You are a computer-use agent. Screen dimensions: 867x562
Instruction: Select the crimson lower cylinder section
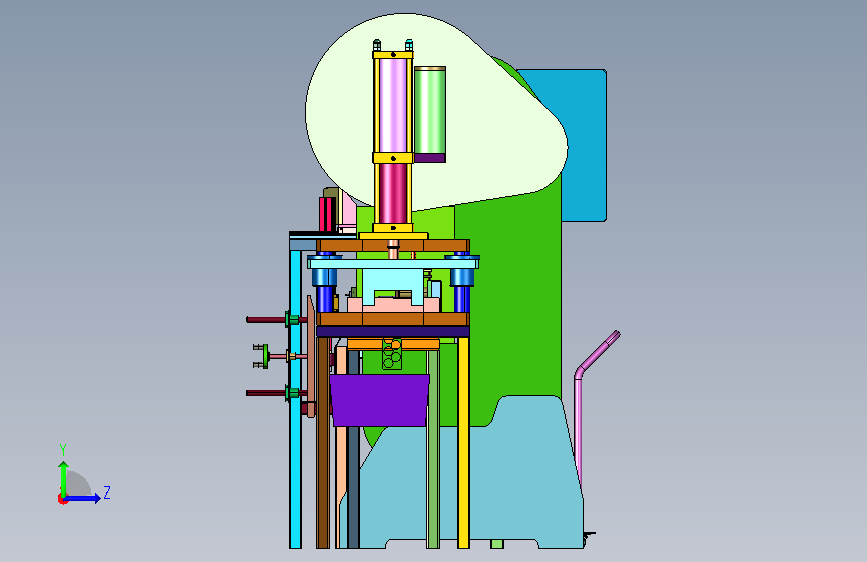[x=393, y=194]
